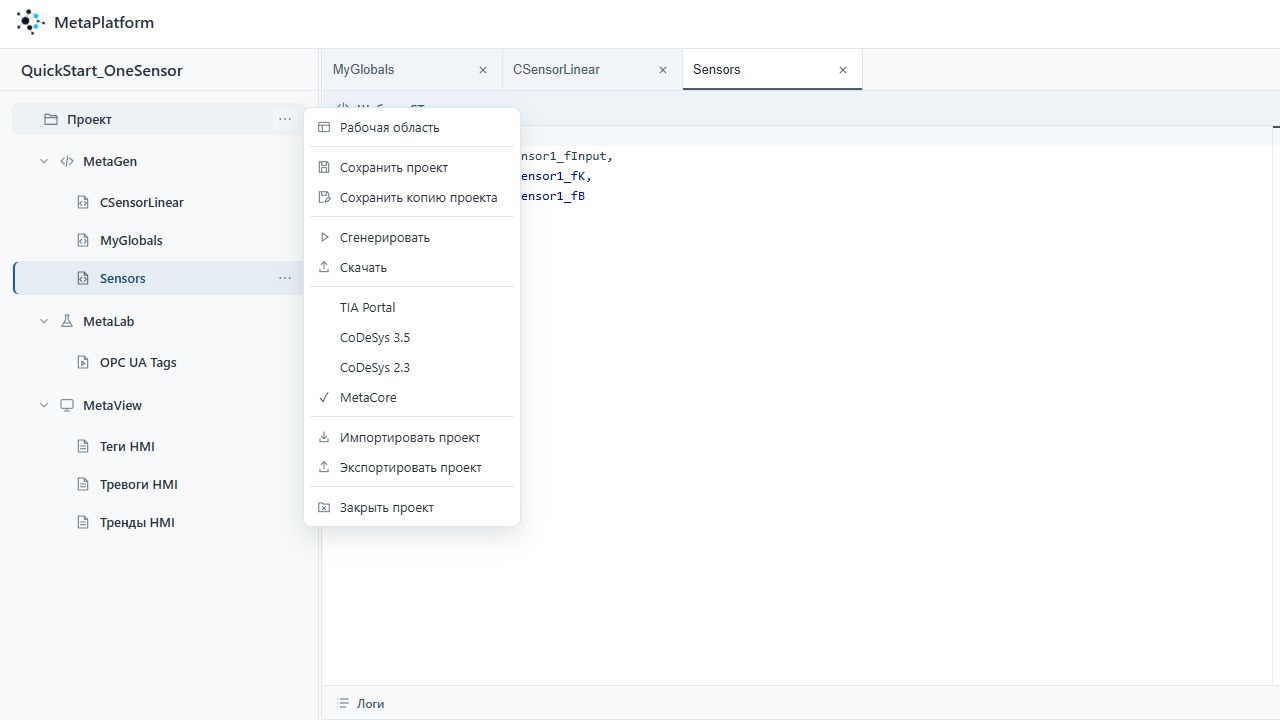1280x720 pixels.
Task: Close the CSensorLinear tab
Action: [663, 70]
